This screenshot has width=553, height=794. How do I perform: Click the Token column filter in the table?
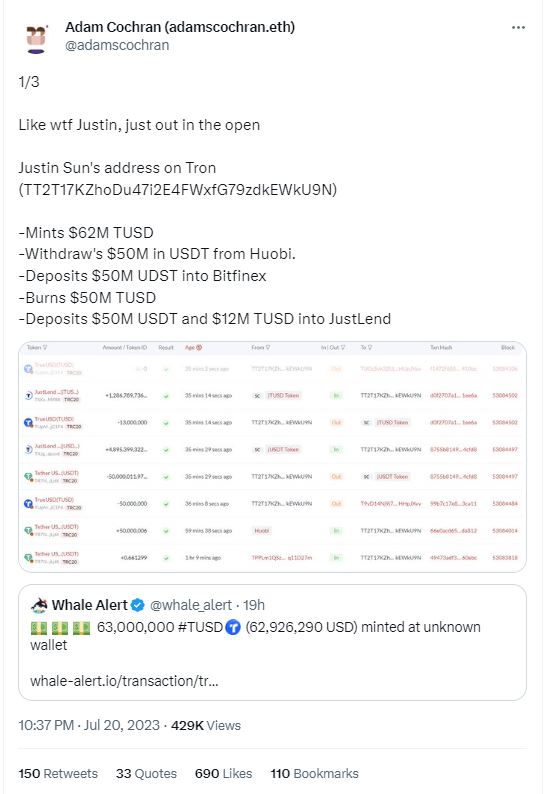[37, 347]
